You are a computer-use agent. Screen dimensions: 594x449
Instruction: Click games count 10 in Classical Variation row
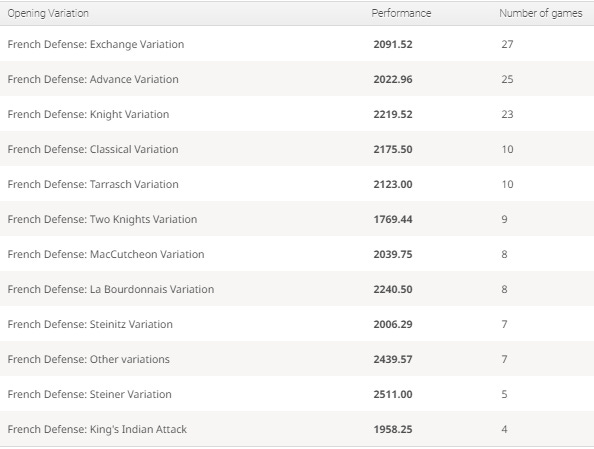point(508,149)
